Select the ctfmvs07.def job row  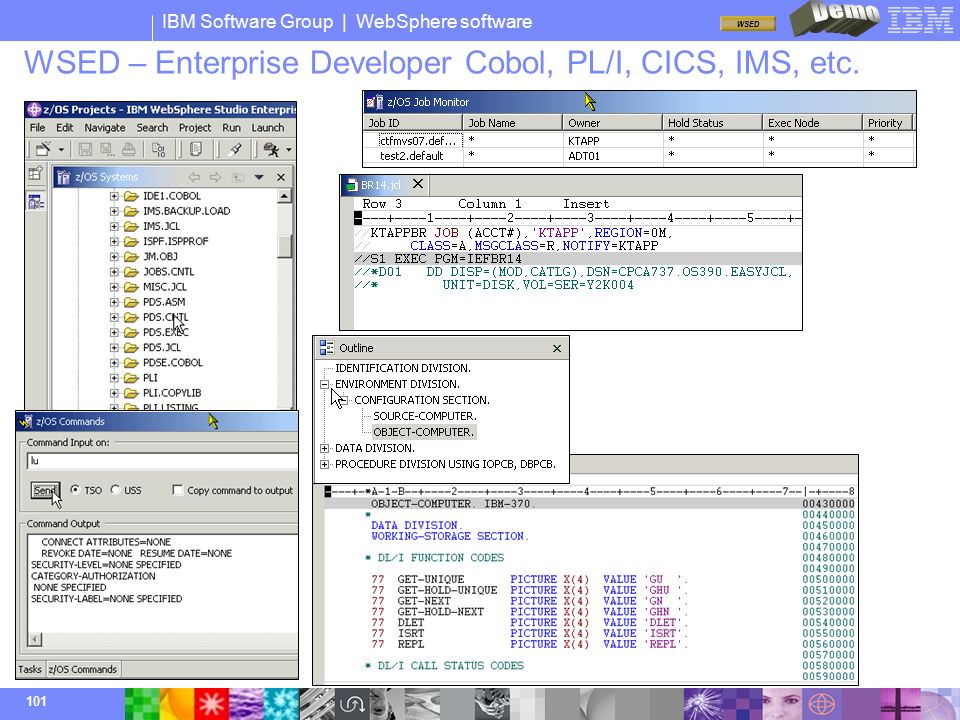pos(639,141)
